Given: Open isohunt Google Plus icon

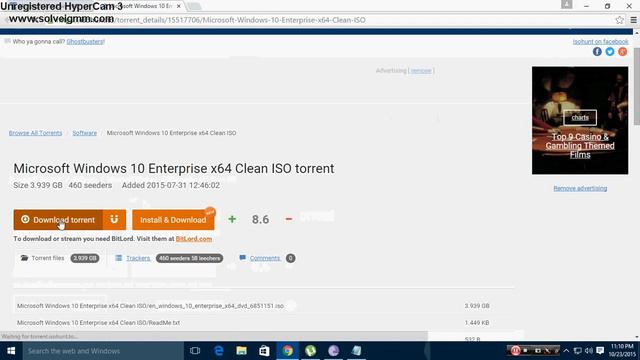Looking at the screenshot, I should [622, 51].
